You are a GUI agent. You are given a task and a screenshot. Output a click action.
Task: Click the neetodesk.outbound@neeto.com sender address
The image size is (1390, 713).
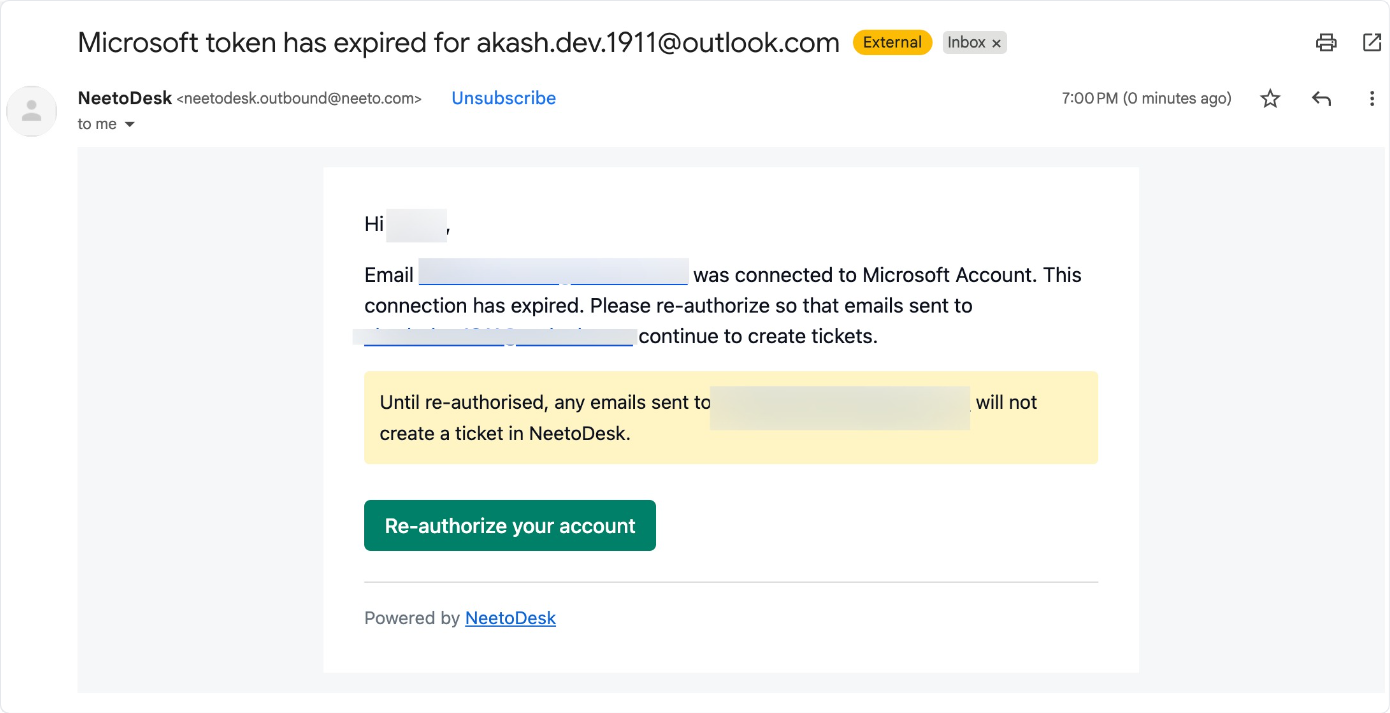click(299, 99)
